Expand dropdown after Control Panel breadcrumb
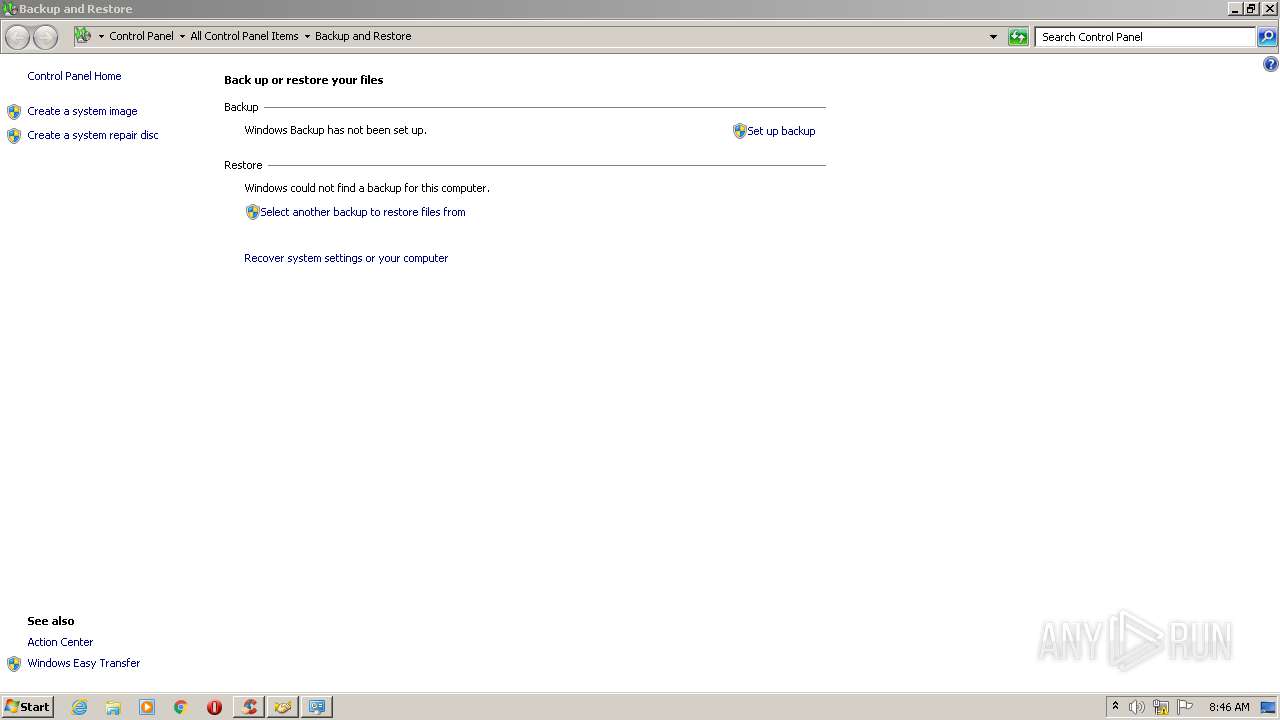 click(182, 36)
